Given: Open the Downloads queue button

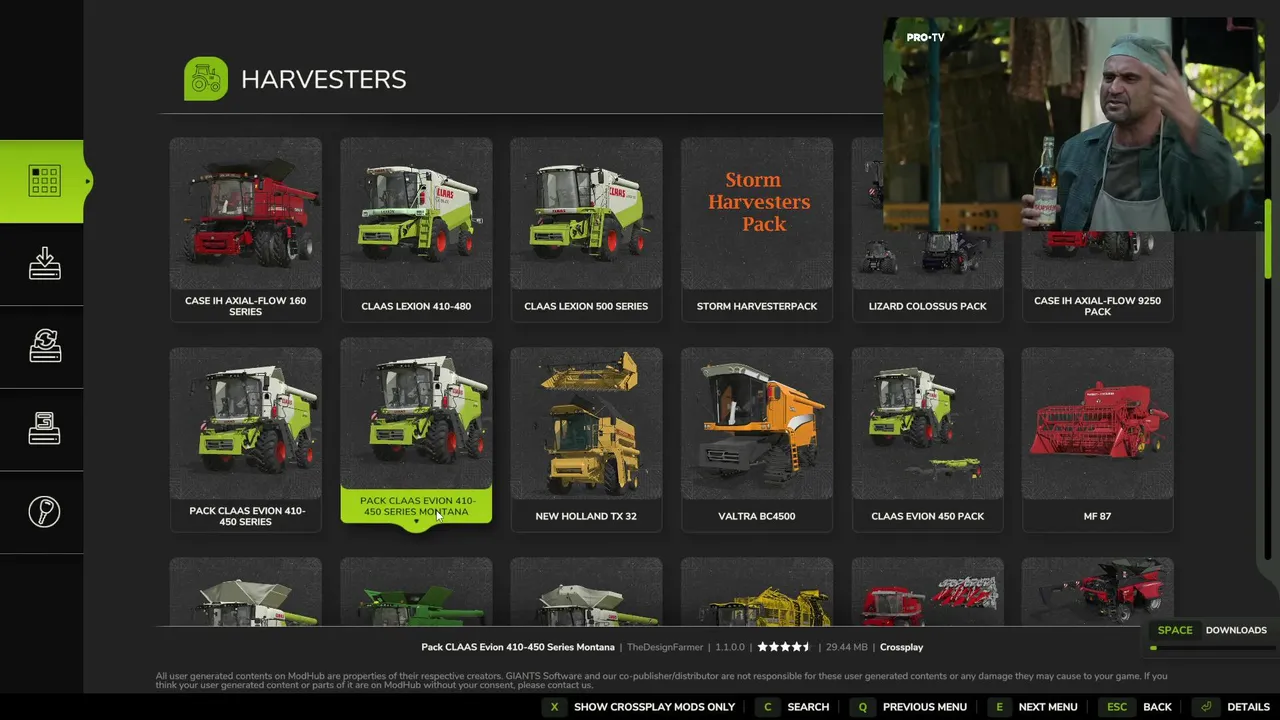Looking at the screenshot, I should pos(1211,630).
